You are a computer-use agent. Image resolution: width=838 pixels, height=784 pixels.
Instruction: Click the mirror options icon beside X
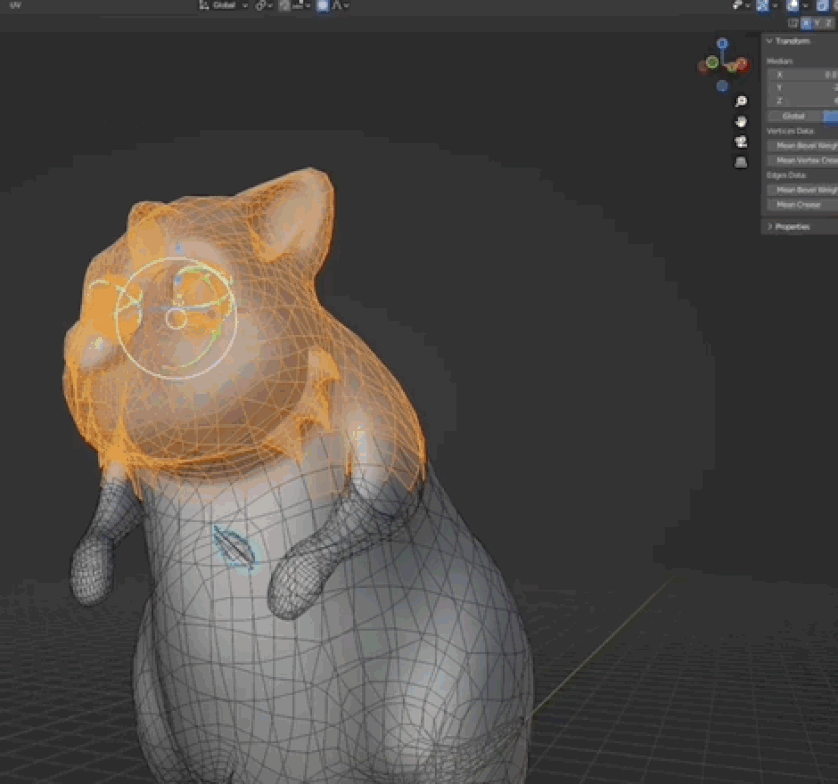[x=793, y=23]
